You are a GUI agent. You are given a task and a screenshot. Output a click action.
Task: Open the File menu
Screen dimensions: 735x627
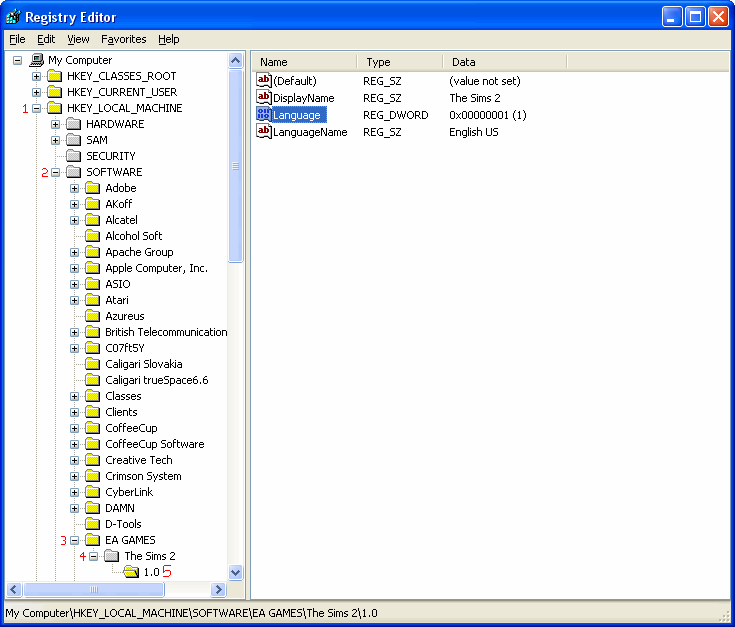click(x=17, y=39)
